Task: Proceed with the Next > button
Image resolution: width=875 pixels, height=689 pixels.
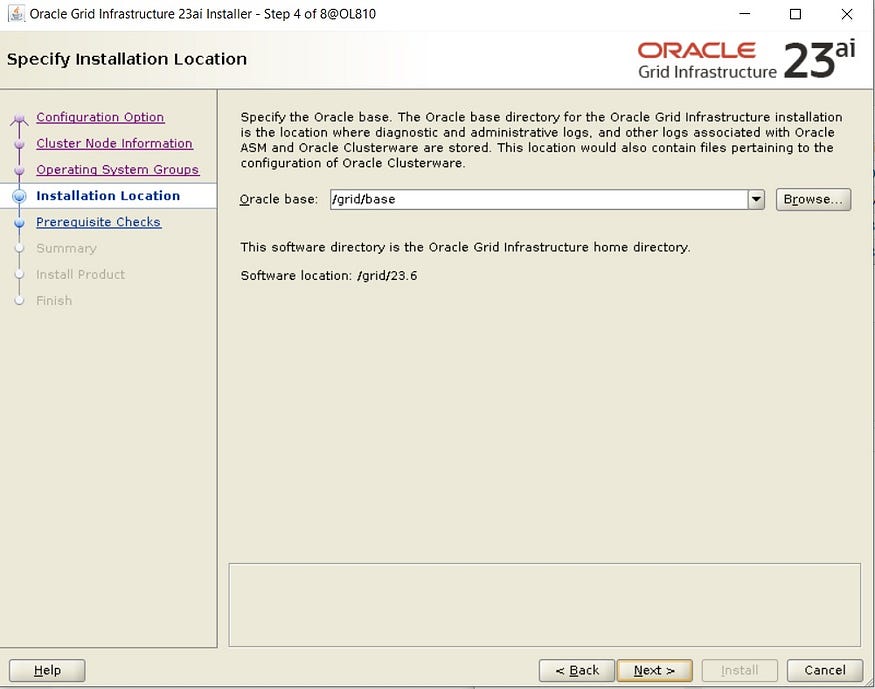Action: [655, 670]
